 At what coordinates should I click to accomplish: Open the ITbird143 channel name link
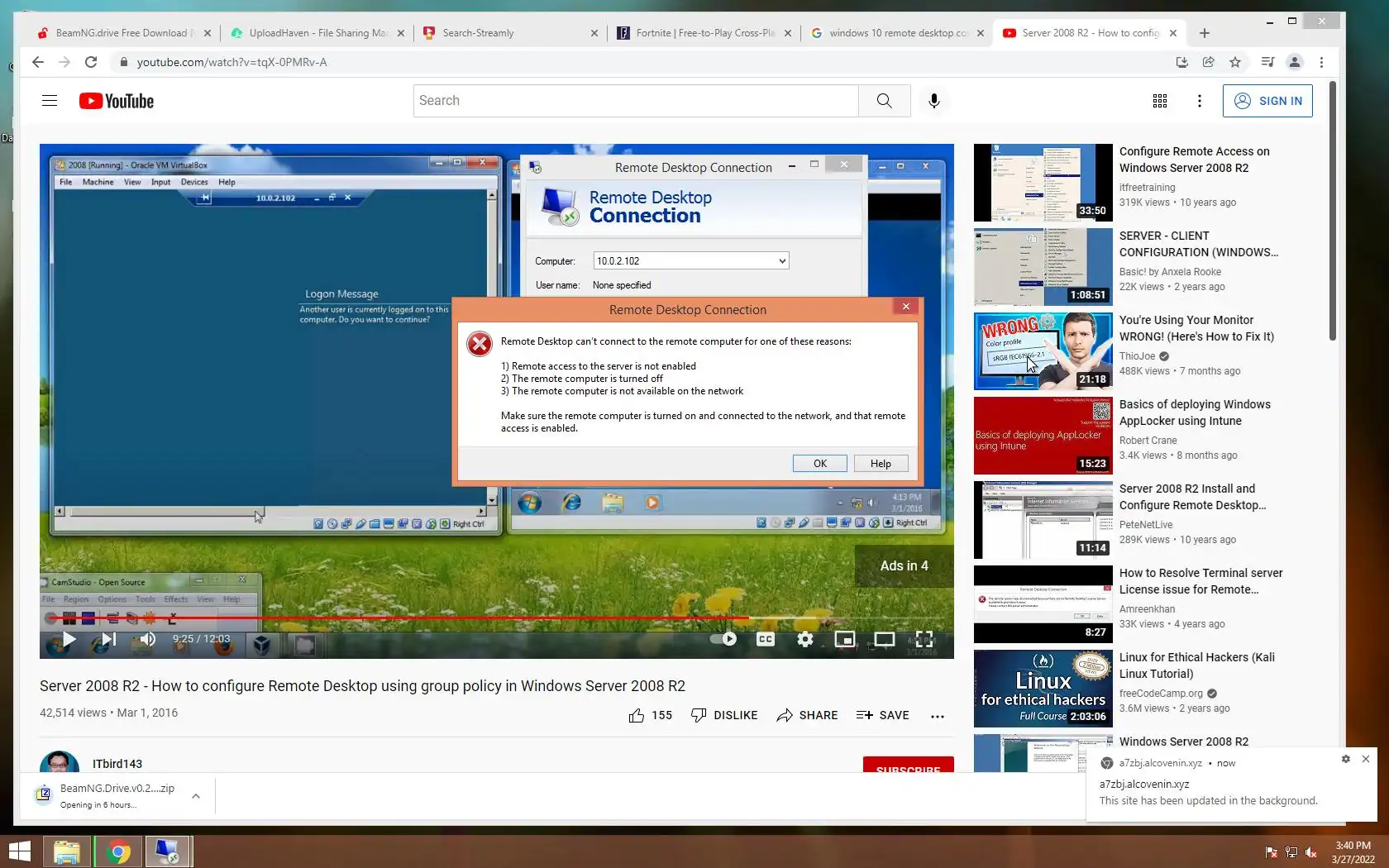(x=117, y=764)
